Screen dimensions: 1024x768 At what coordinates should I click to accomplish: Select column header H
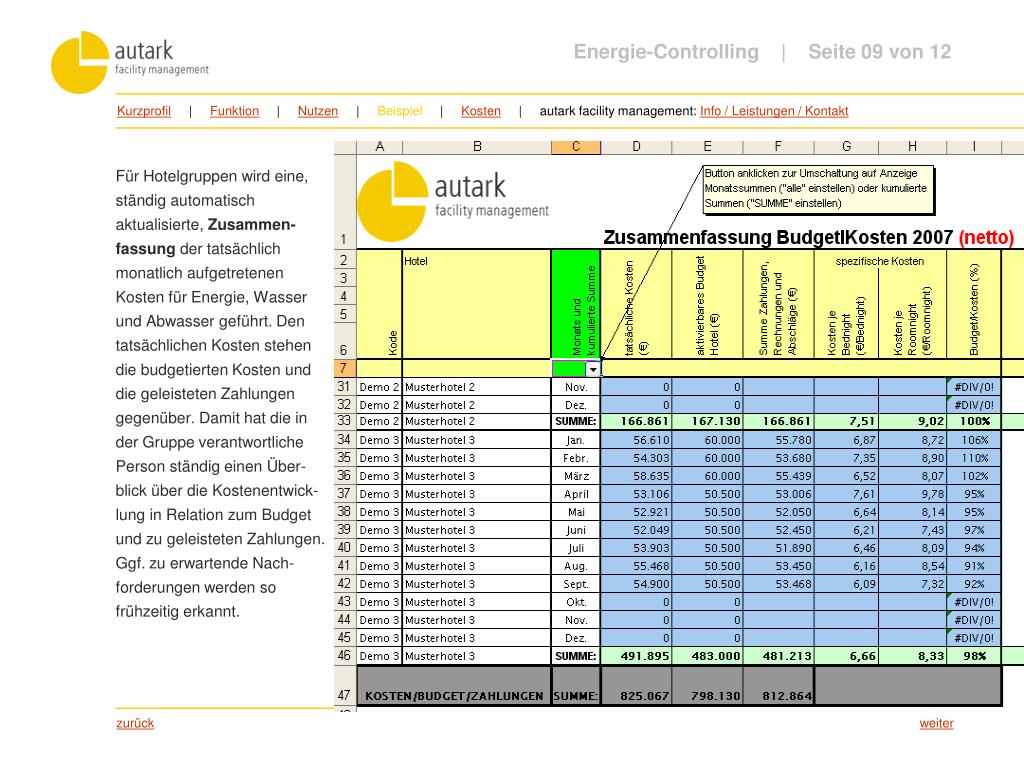[x=912, y=147]
